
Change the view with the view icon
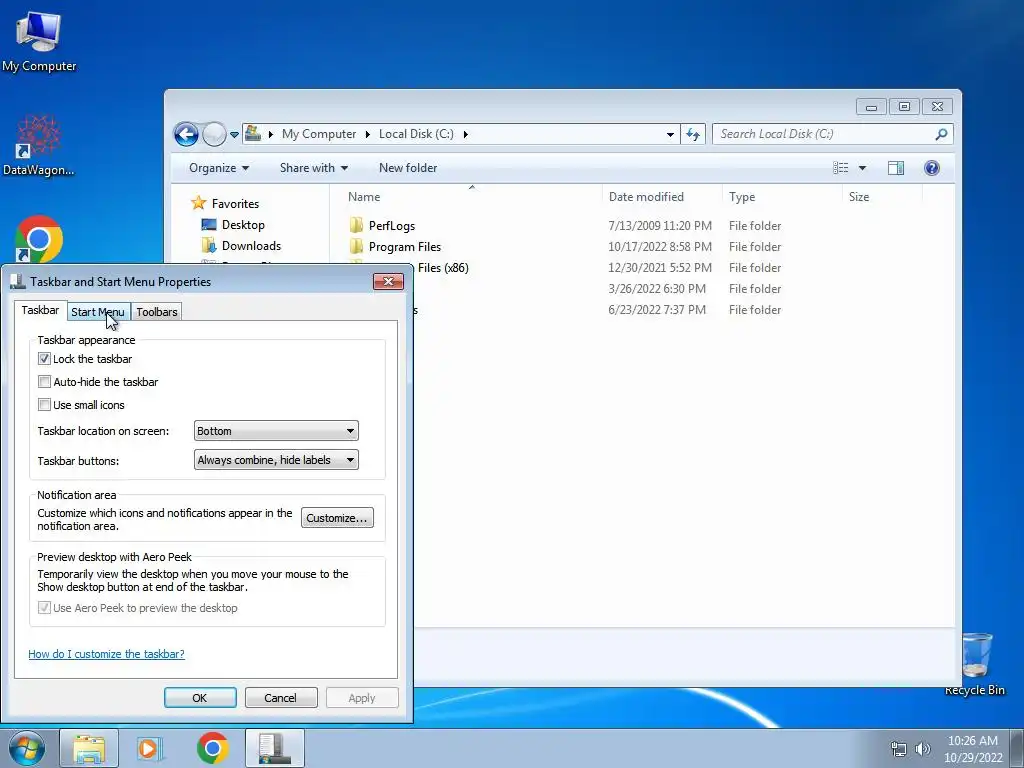point(840,168)
